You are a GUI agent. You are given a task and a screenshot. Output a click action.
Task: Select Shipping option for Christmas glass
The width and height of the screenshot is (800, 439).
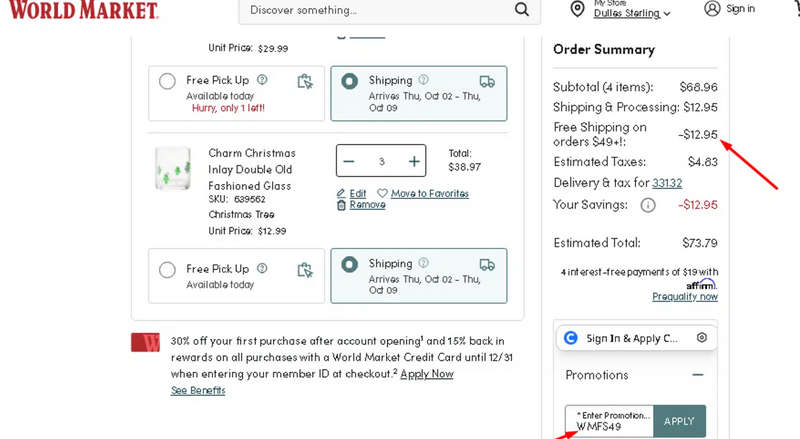tap(350, 265)
